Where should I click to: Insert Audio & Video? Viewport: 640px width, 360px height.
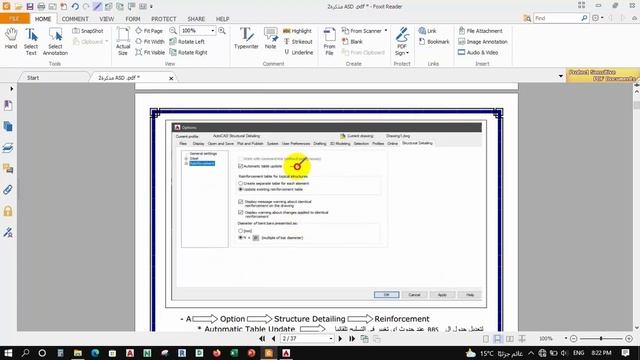click(x=478, y=52)
